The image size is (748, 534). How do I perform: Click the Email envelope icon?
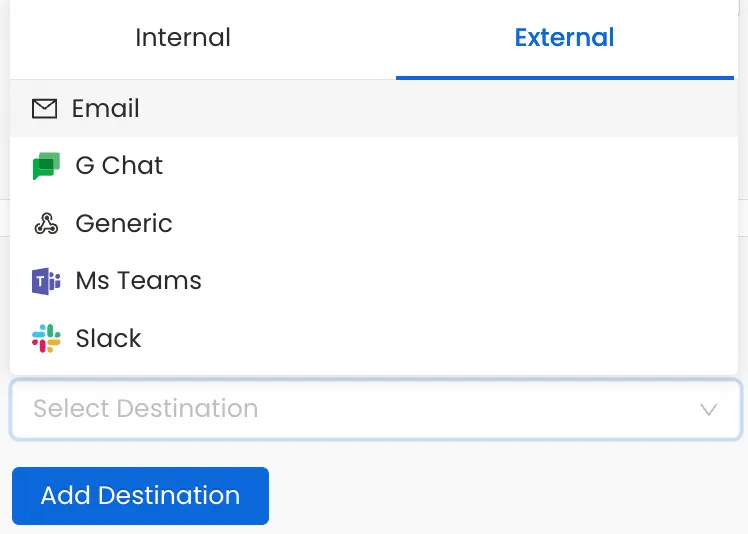click(x=44, y=108)
